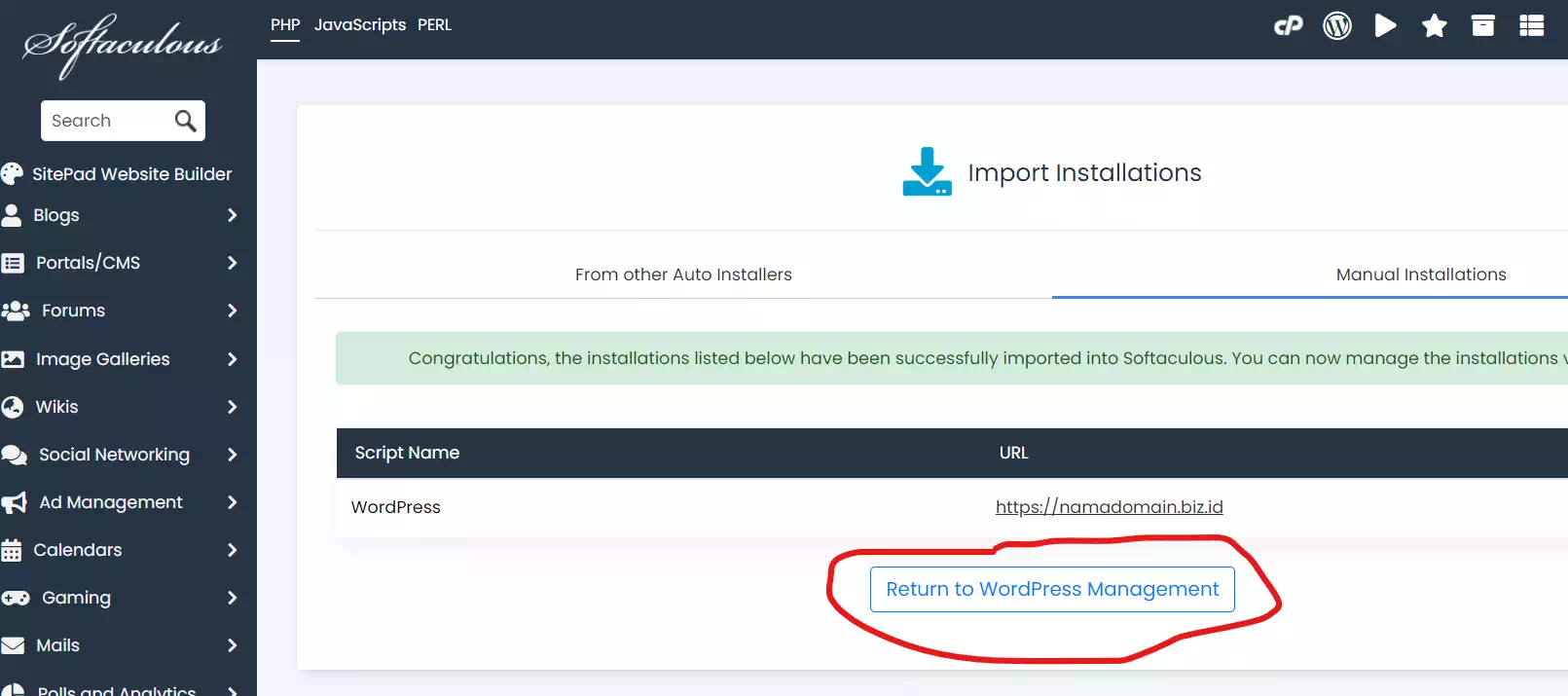Click the Portals/CMS list icon
This screenshot has width=1568, height=696.
coord(13,263)
